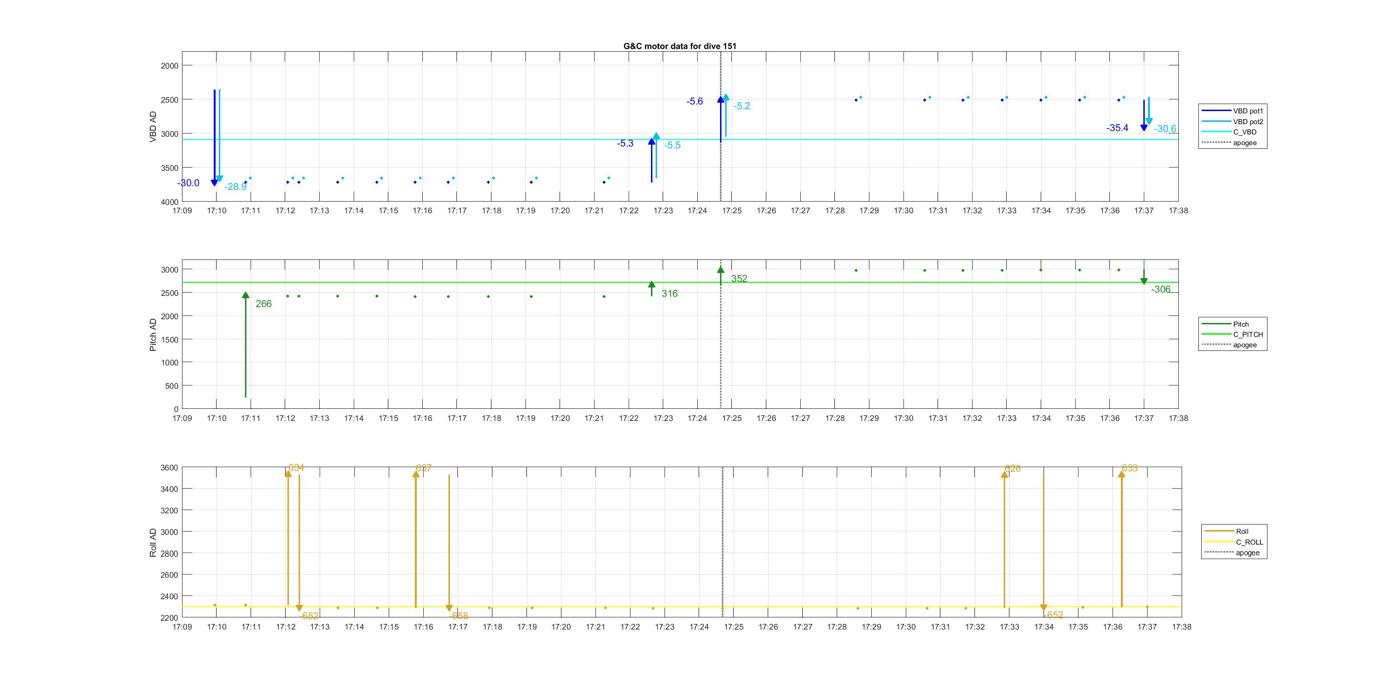Click the title 'G&C motor data for dive 151'
Screen dimensions: 1400x693
680,46
